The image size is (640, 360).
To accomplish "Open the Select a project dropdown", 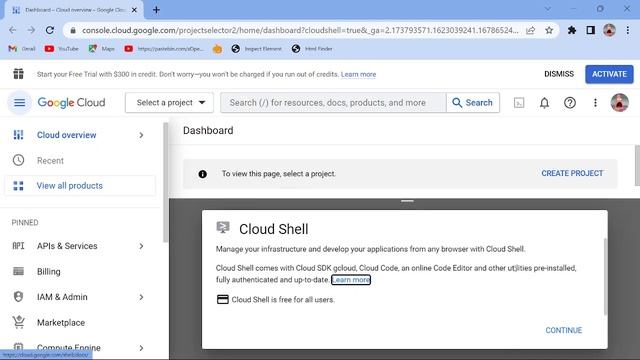I will click(169, 102).
